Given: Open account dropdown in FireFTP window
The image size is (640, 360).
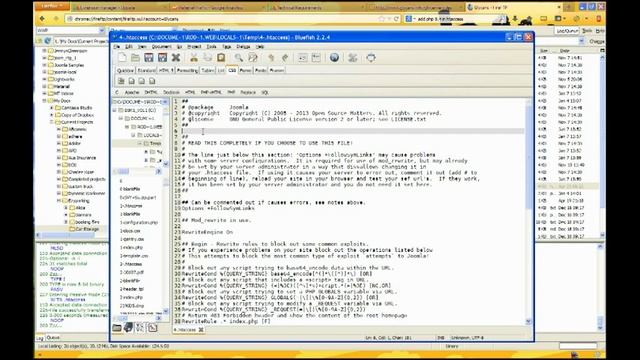Looking at the screenshot, I should point(102,31).
